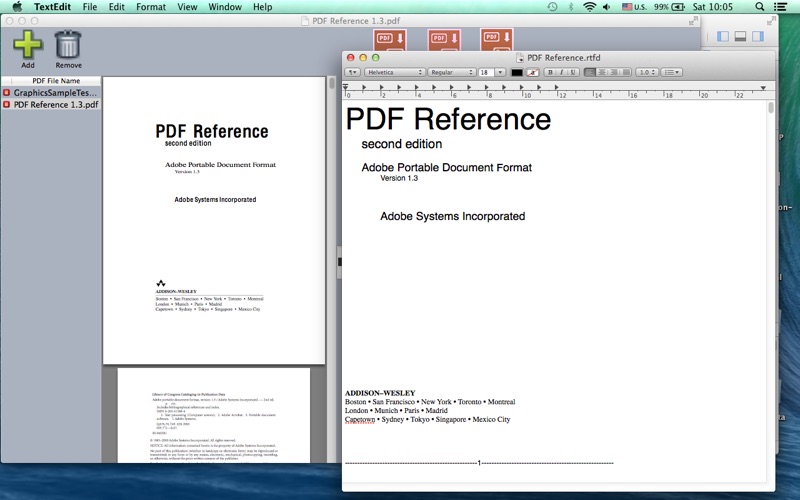Click the red PDF icon next to GraphicsSampleTes...

point(7,92)
